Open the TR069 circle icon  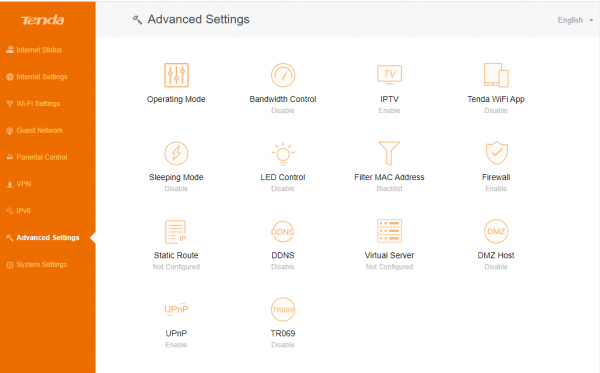tap(283, 309)
